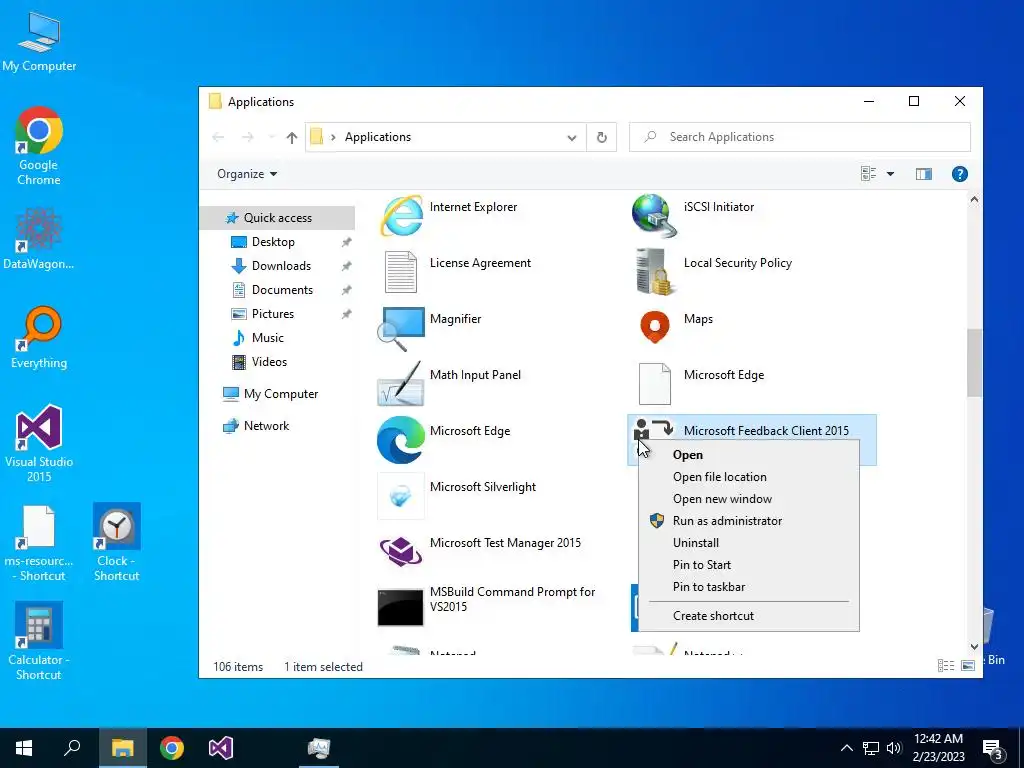Open Quick access in navigation pane
The height and width of the screenshot is (768, 1024).
coord(277,217)
